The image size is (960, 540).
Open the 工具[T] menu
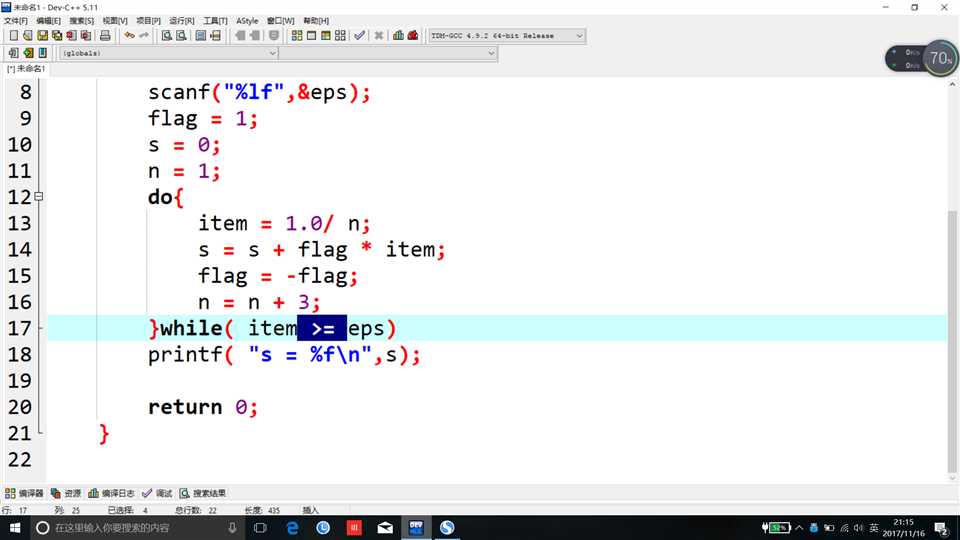(215, 21)
